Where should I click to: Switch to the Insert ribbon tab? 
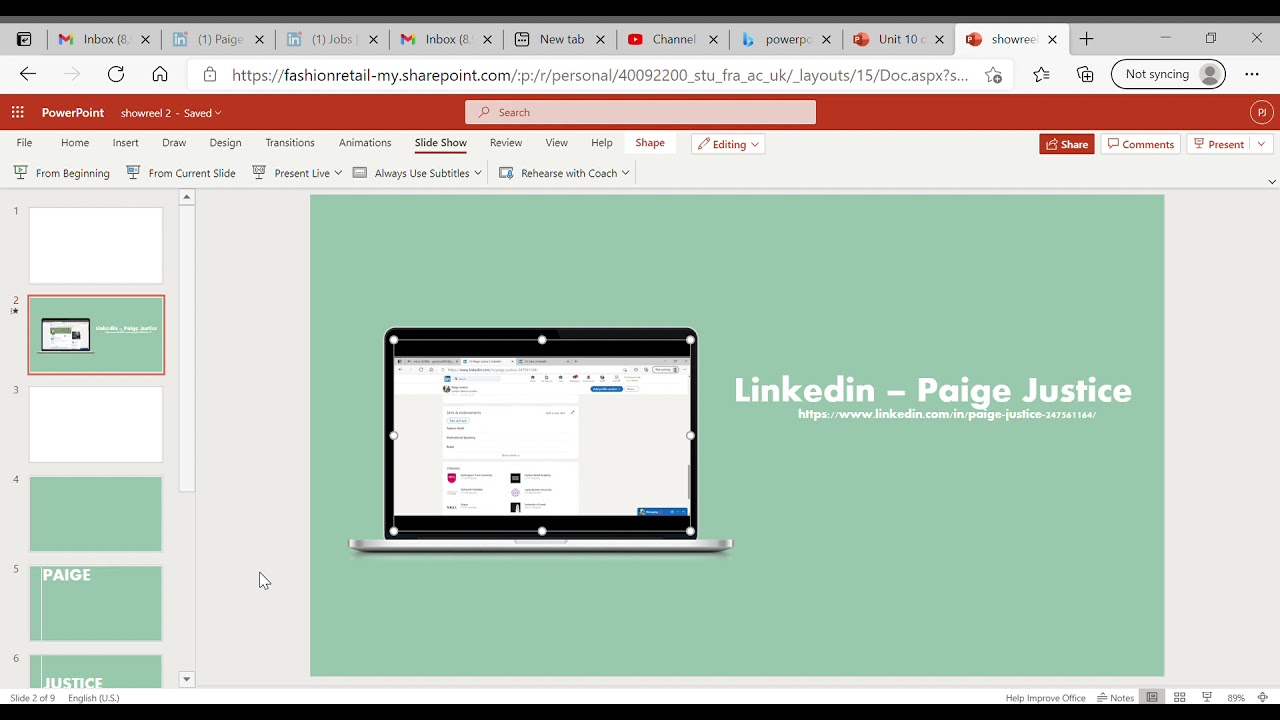pos(126,143)
